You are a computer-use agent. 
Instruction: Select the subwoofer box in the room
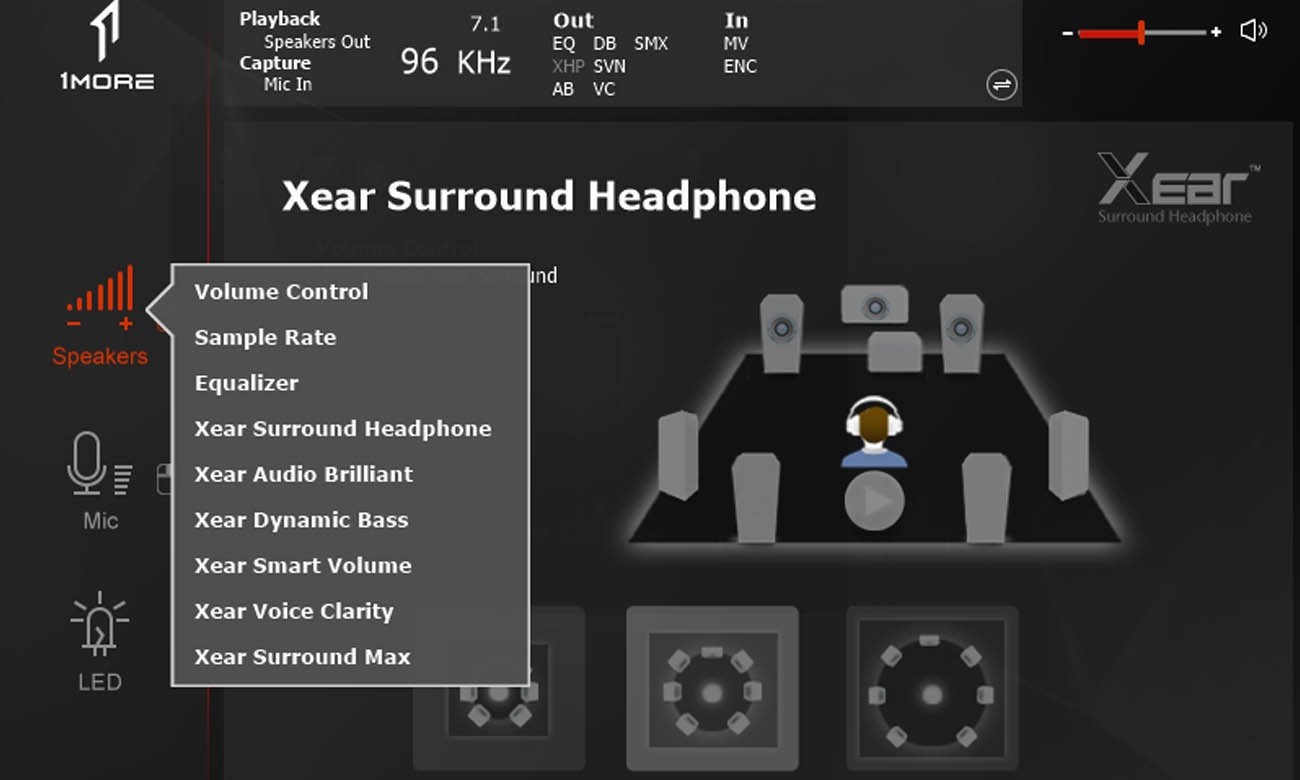(x=894, y=351)
